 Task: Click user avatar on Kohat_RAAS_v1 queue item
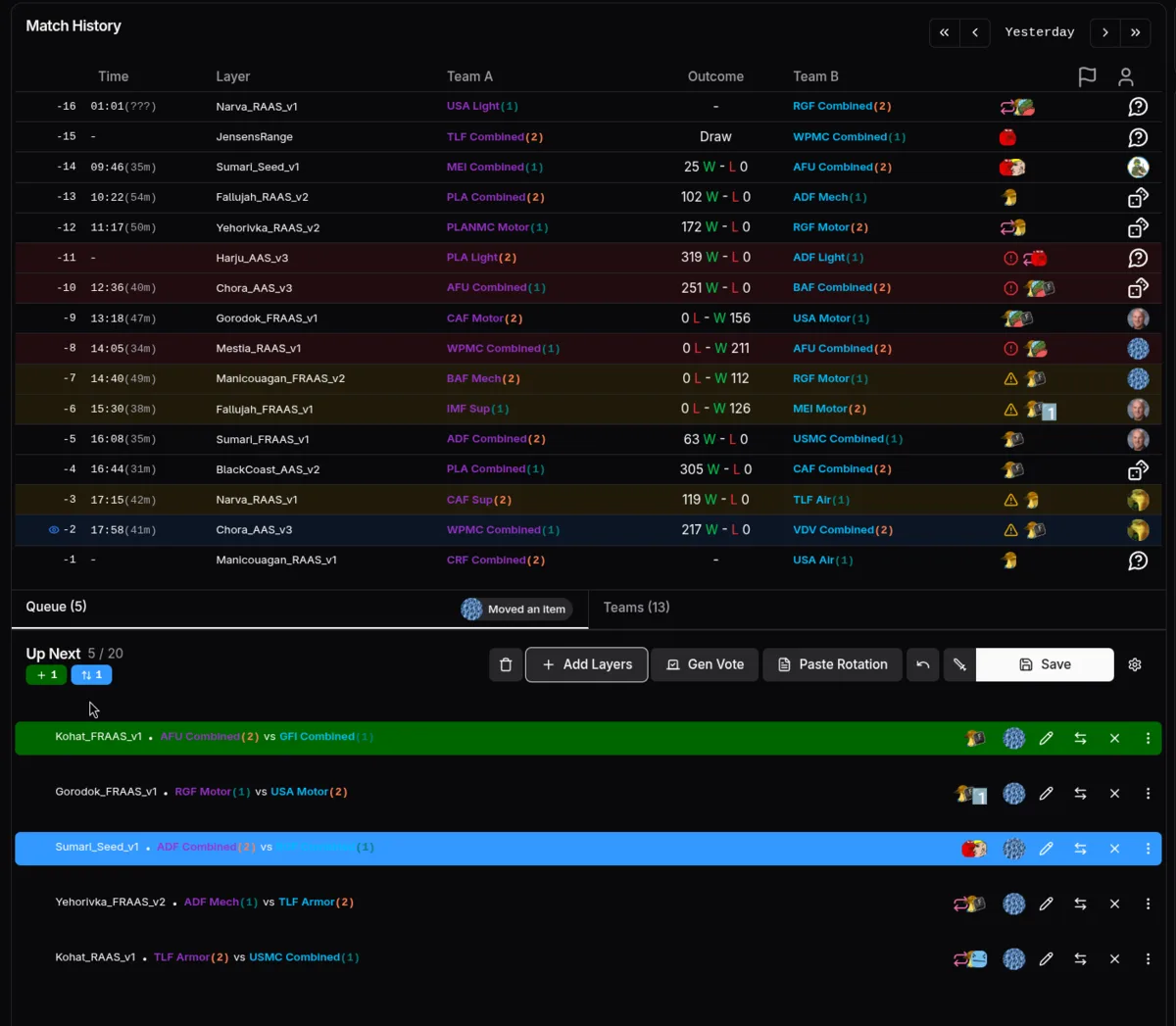1014,959
